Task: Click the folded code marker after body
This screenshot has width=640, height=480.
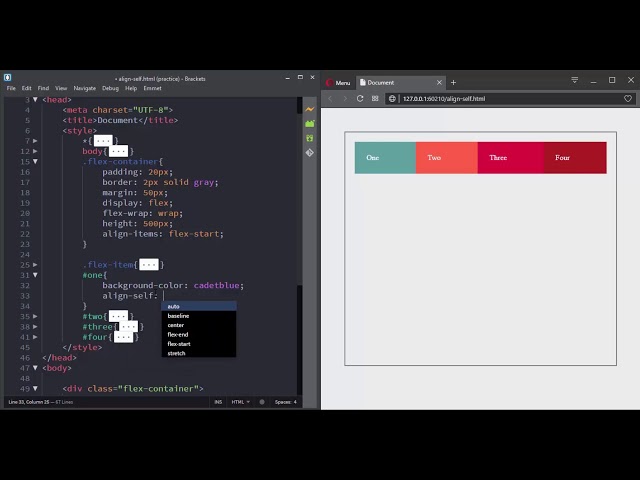Action: pos(118,151)
